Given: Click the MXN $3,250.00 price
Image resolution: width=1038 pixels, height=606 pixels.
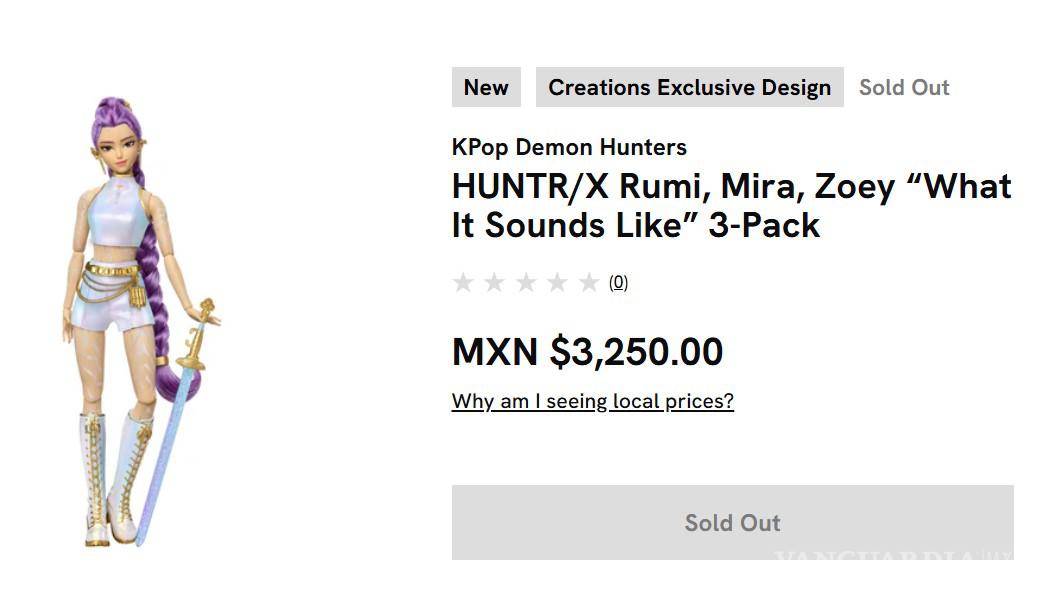Looking at the screenshot, I should click(587, 351).
